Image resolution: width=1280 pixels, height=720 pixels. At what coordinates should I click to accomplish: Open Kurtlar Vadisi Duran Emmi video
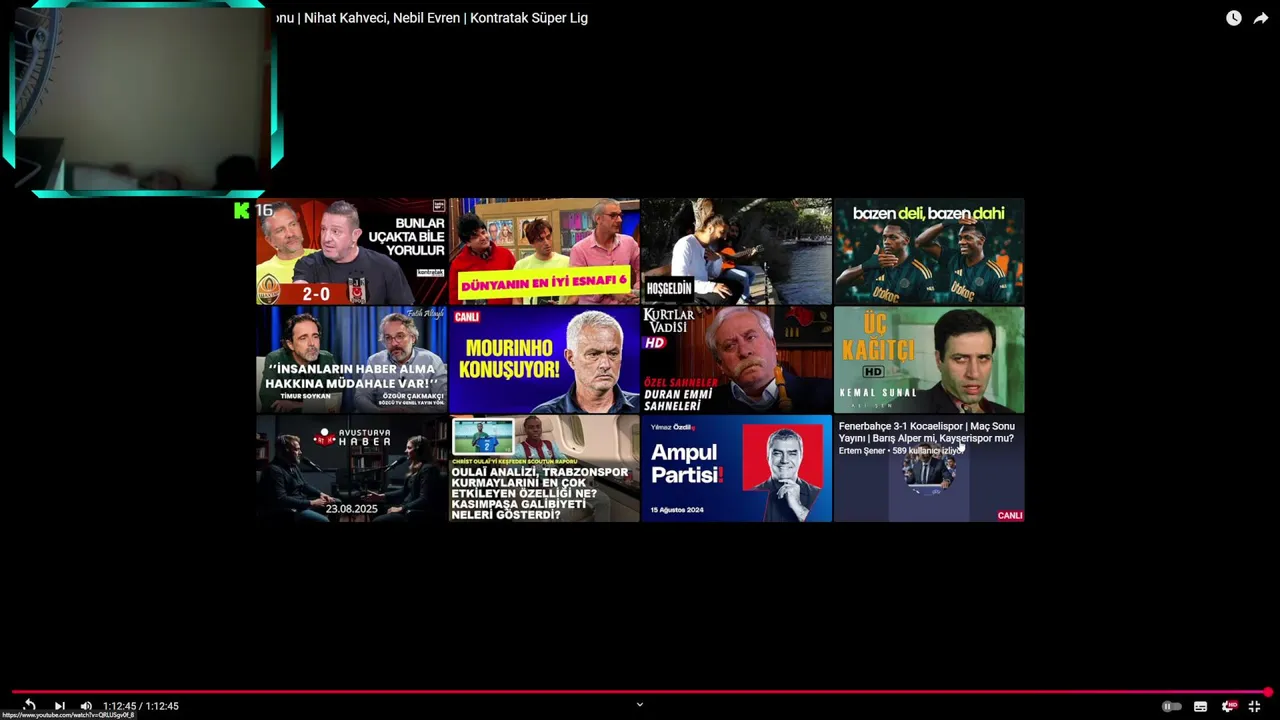coord(736,360)
